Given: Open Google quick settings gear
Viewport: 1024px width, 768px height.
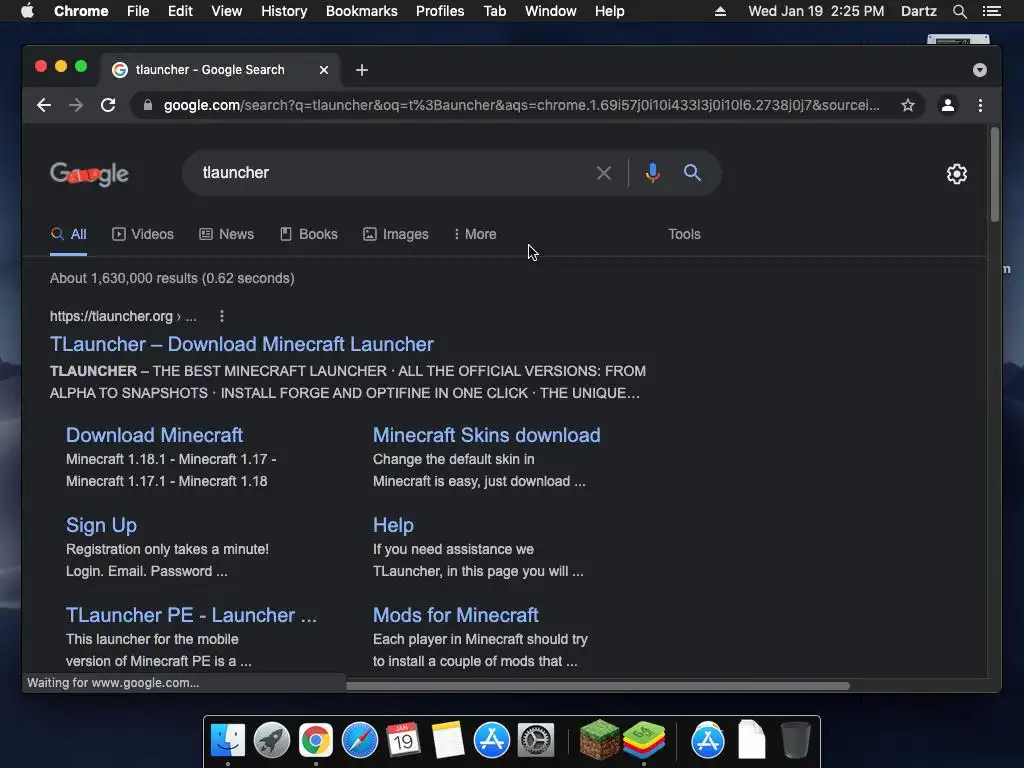Looking at the screenshot, I should (957, 174).
